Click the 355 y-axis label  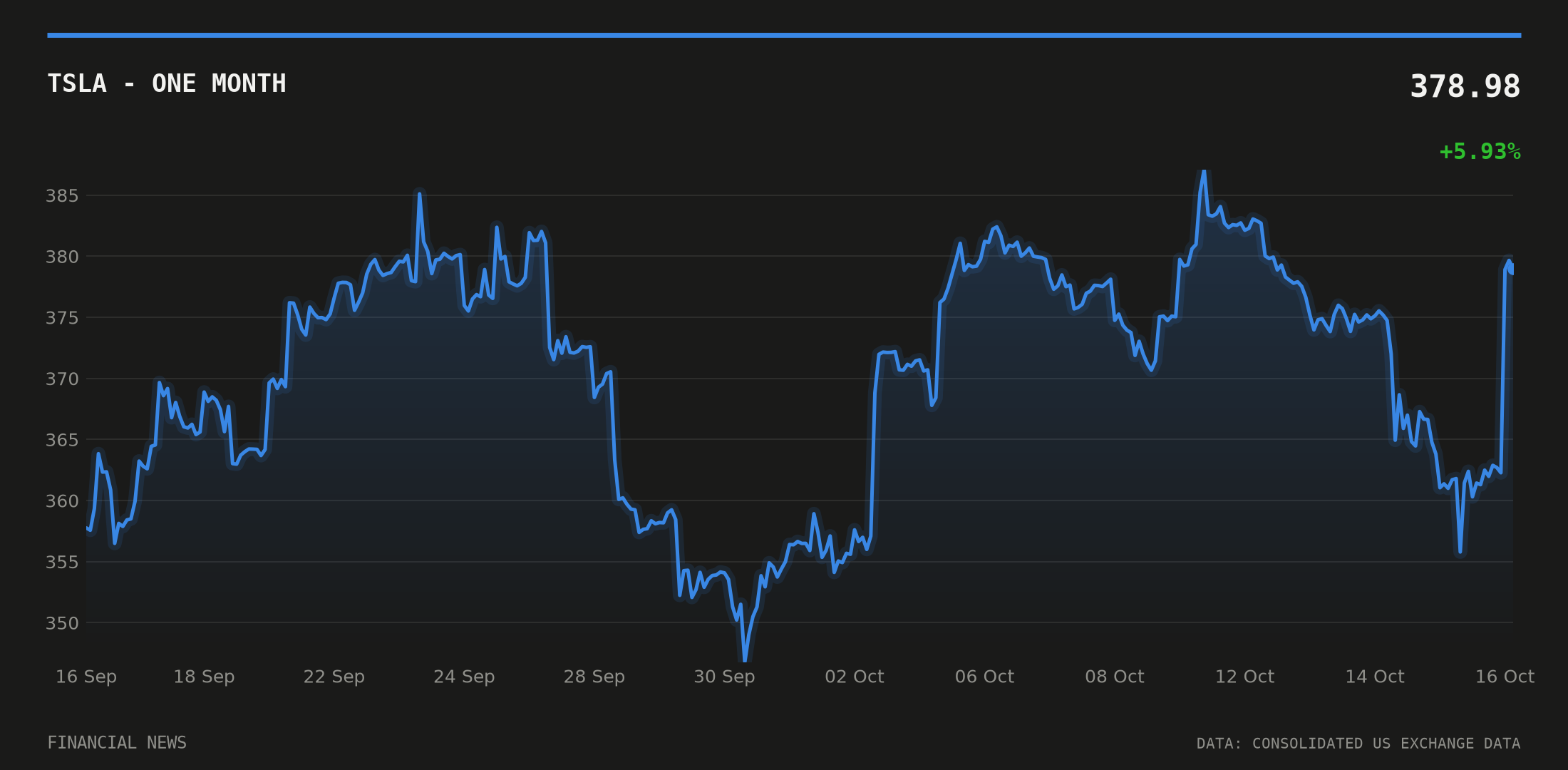coord(62,562)
